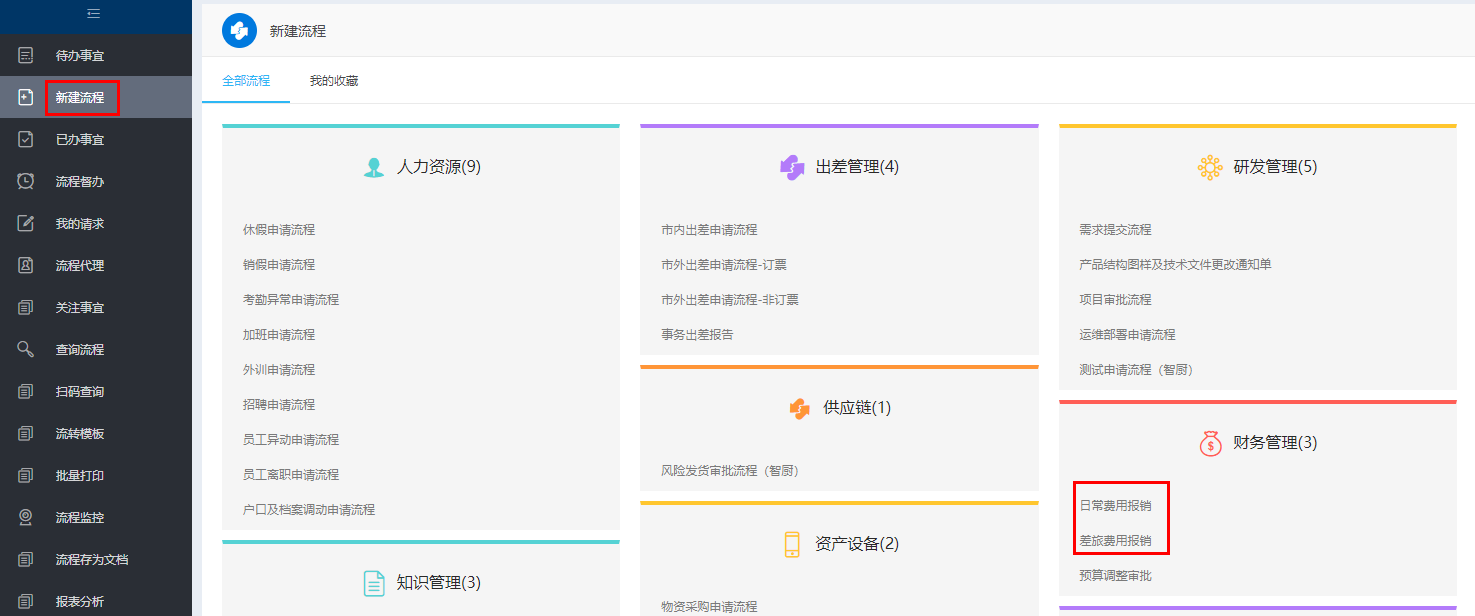
Task: Open the 需求提交流程 link
Action: [1115, 230]
